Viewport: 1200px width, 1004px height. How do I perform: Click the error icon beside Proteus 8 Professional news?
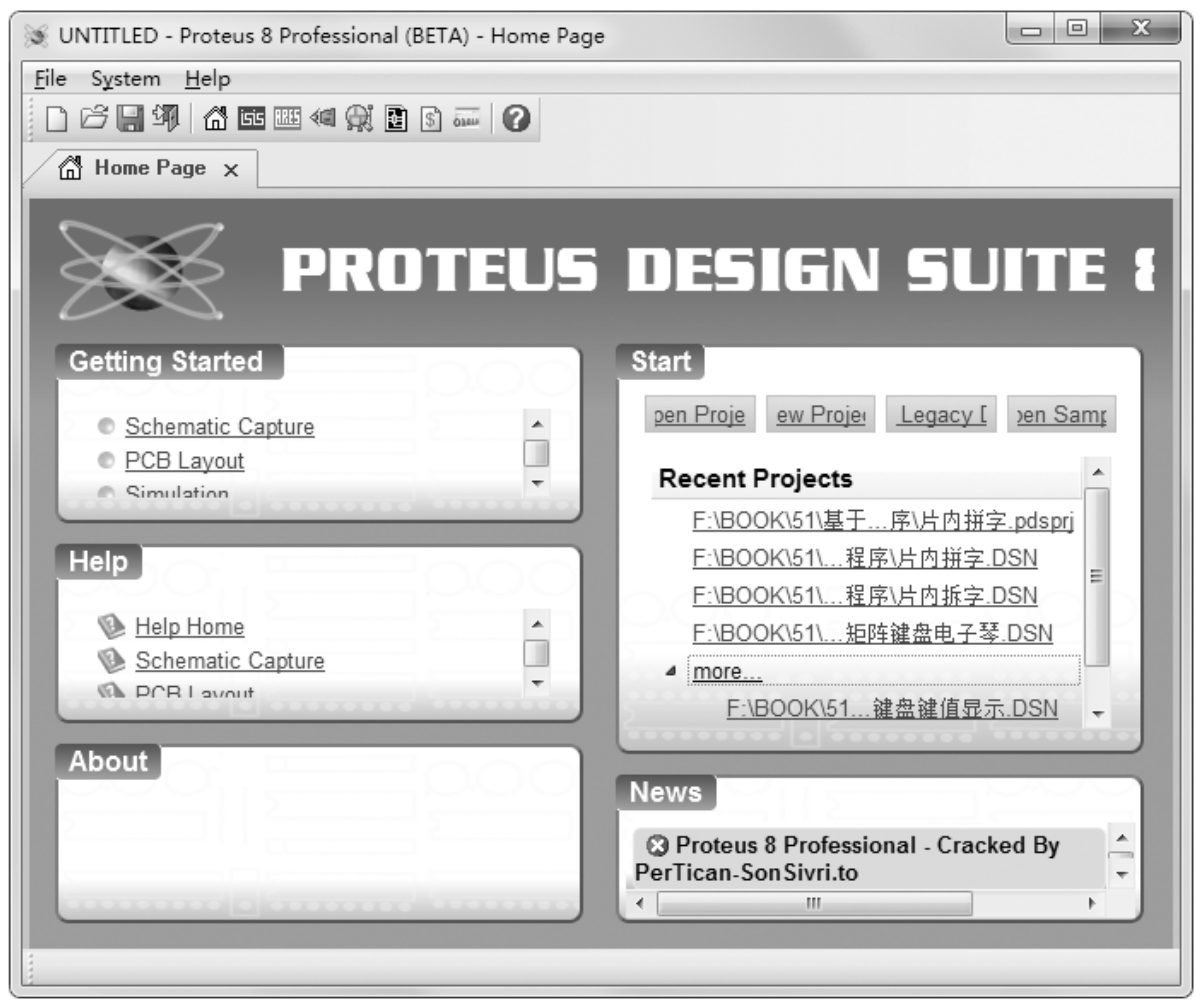[657, 845]
